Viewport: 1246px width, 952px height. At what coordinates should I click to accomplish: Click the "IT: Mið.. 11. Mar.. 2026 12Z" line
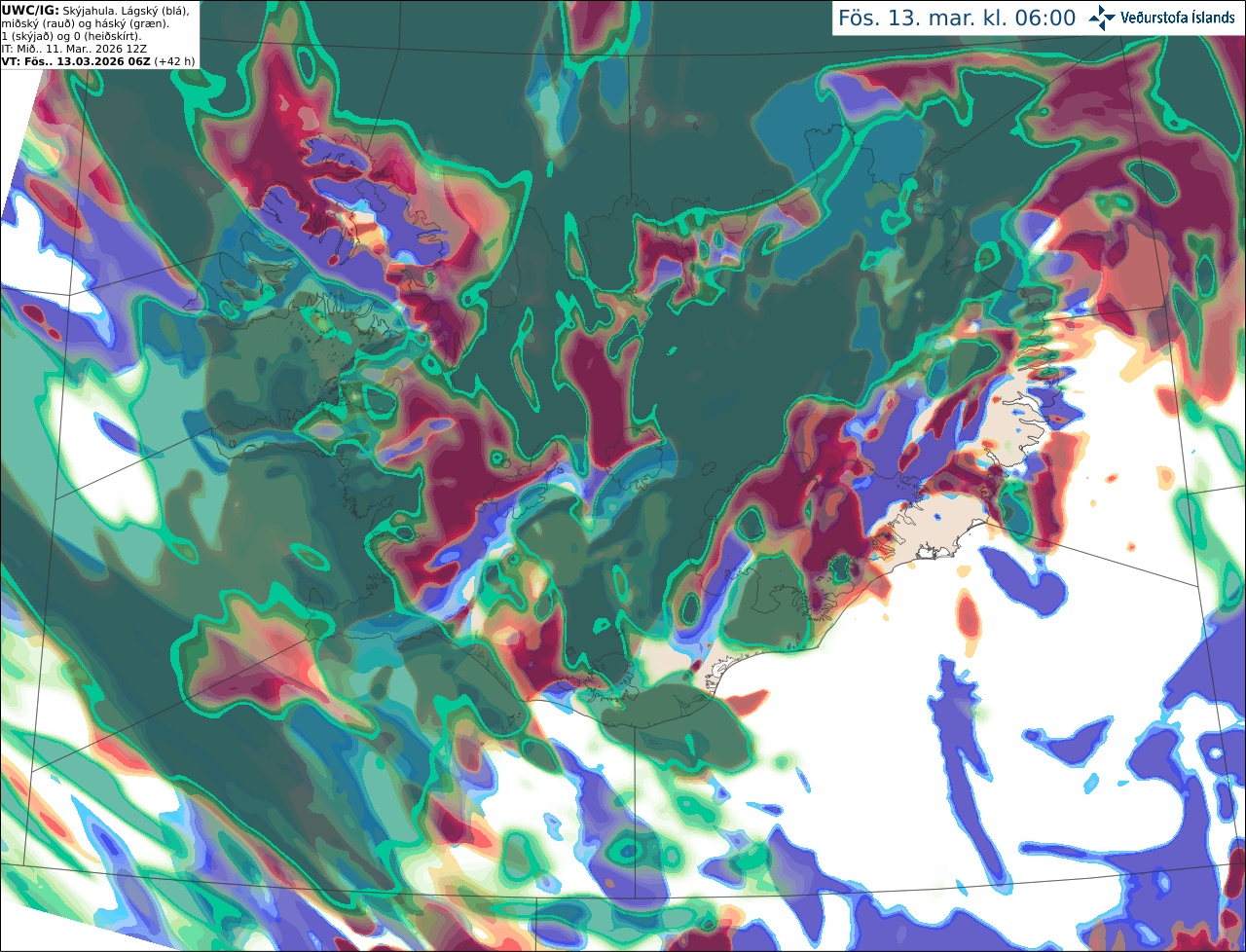[x=74, y=49]
